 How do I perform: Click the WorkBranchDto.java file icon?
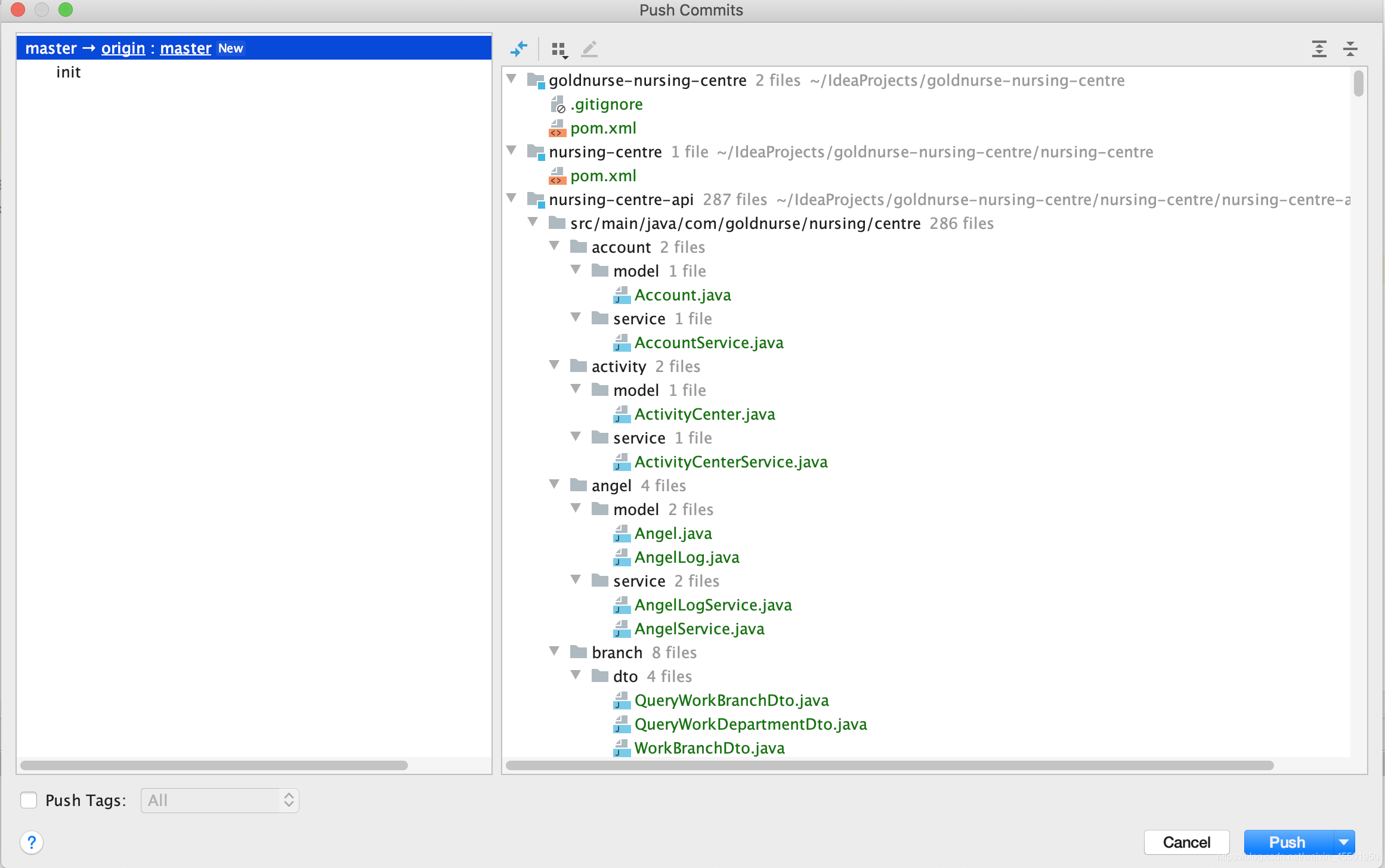pos(622,748)
